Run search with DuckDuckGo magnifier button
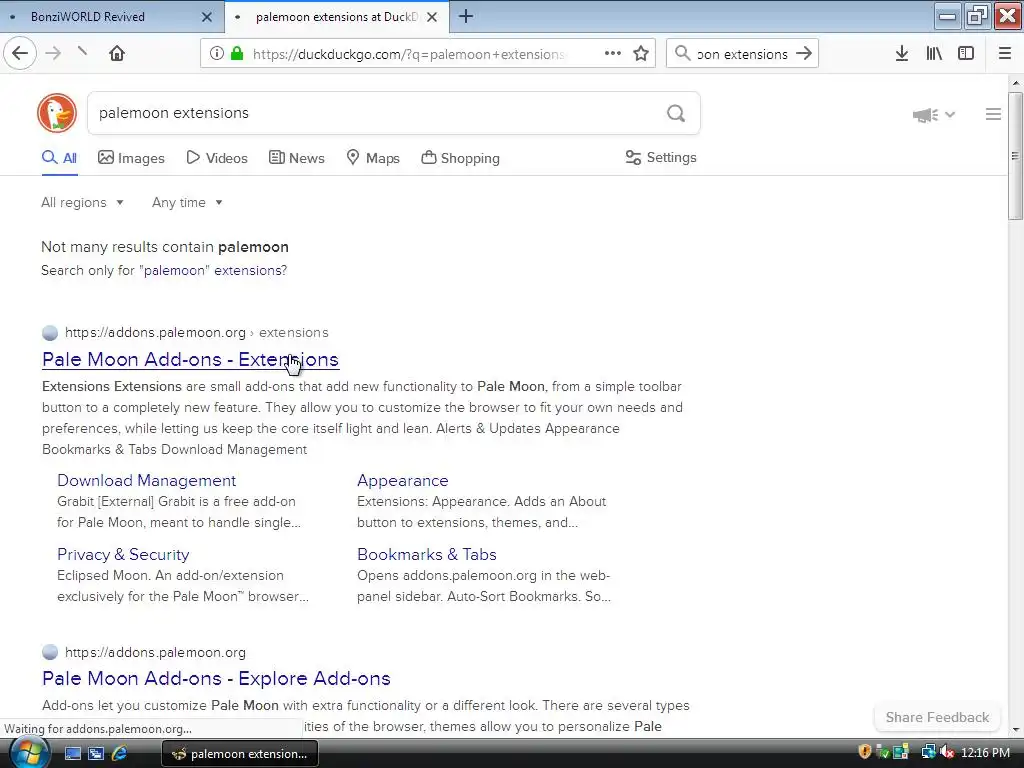 [x=676, y=114]
